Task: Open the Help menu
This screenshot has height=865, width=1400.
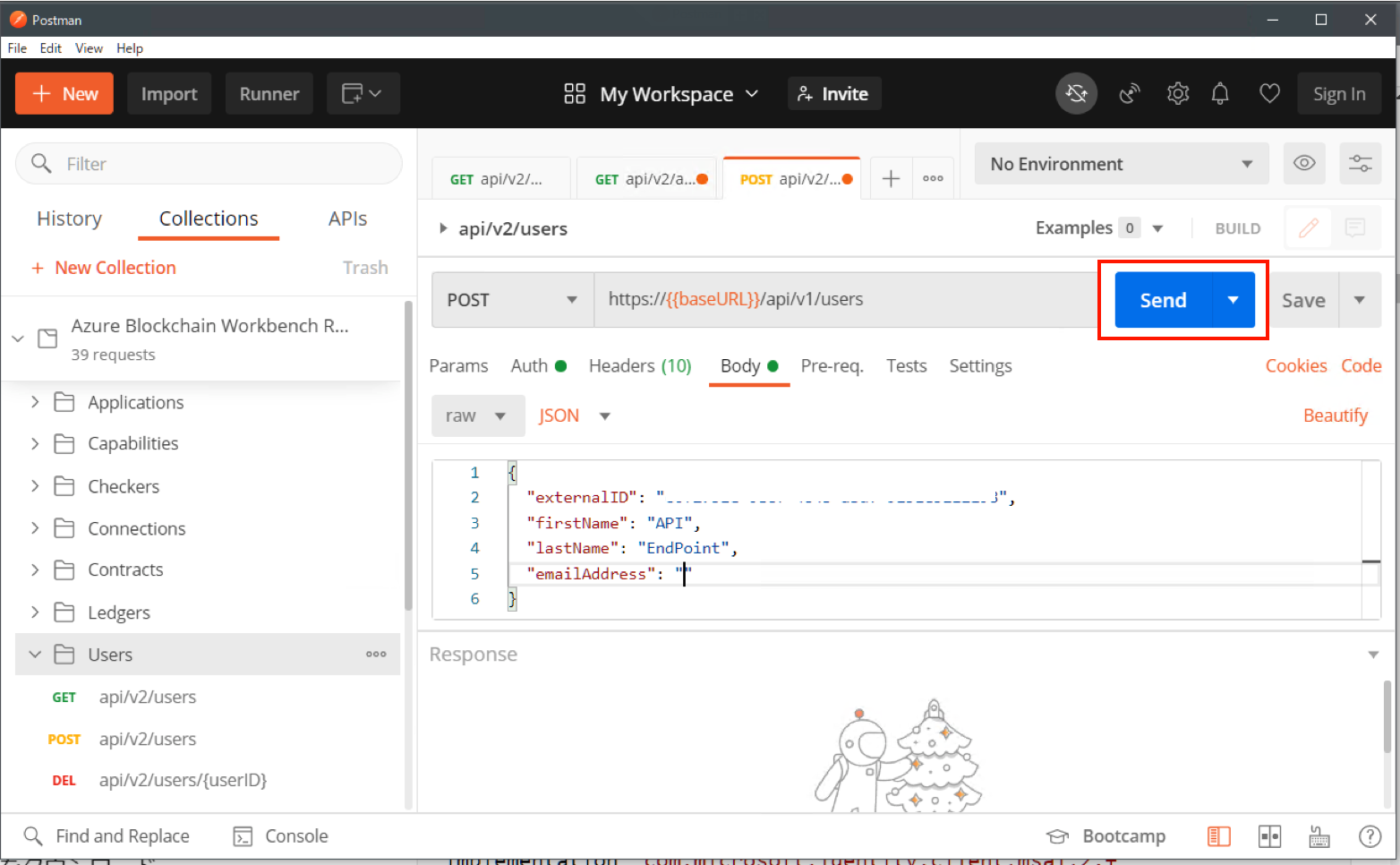Action: pos(130,47)
